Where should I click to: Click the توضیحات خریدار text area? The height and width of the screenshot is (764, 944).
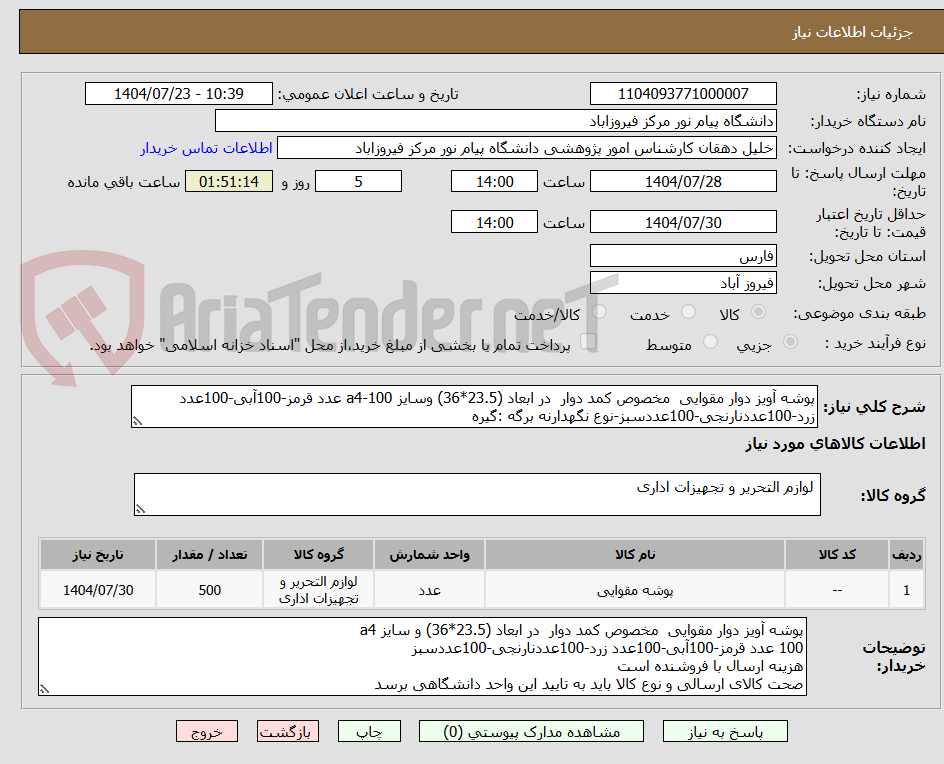click(x=422, y=656)
